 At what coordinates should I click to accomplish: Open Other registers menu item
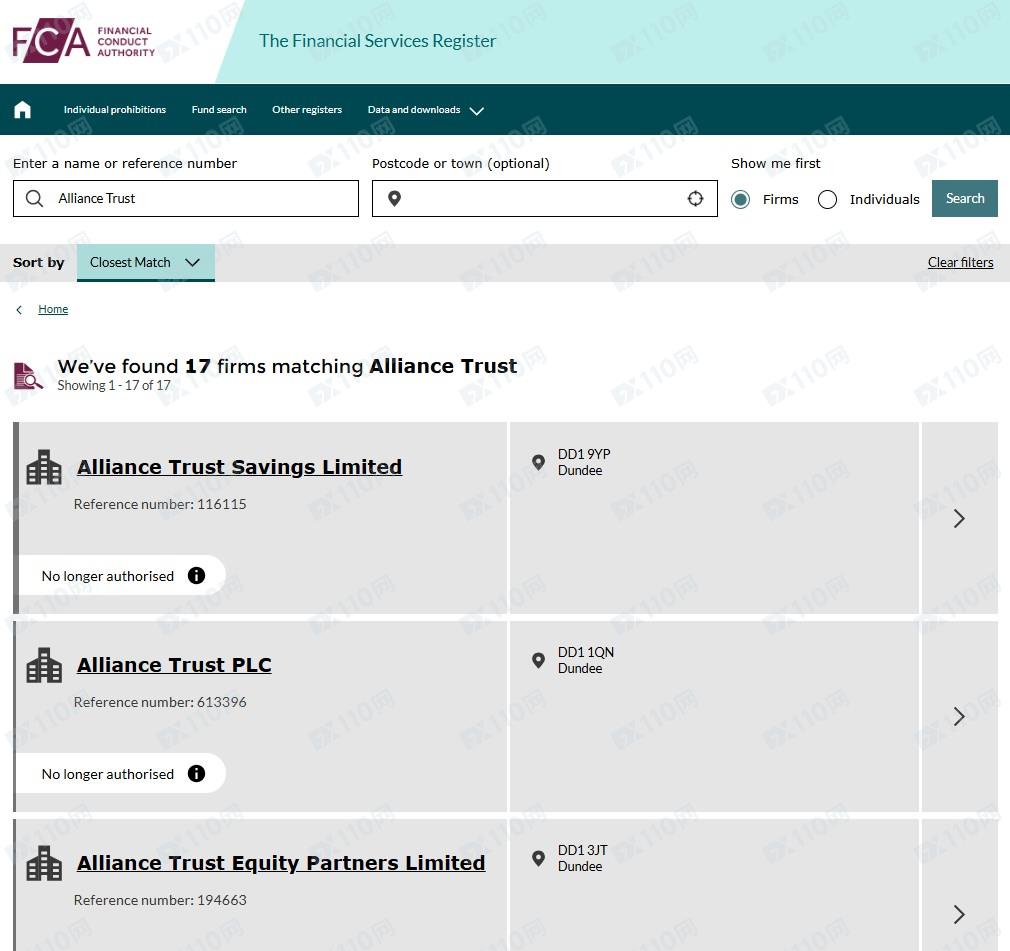307,110
